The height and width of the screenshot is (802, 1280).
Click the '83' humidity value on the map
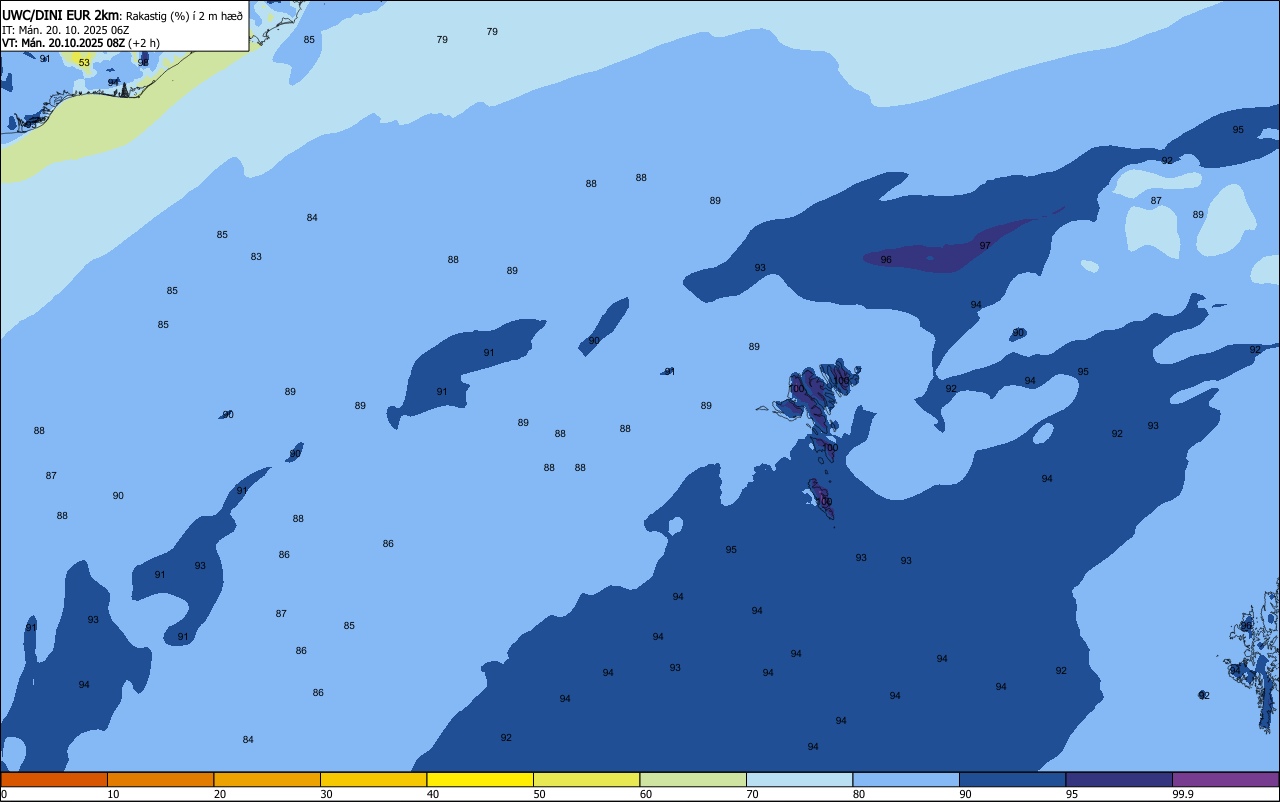[256, 257]
